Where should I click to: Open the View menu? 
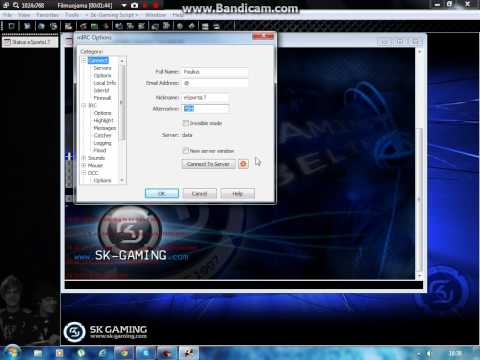(x=24, y=15)
